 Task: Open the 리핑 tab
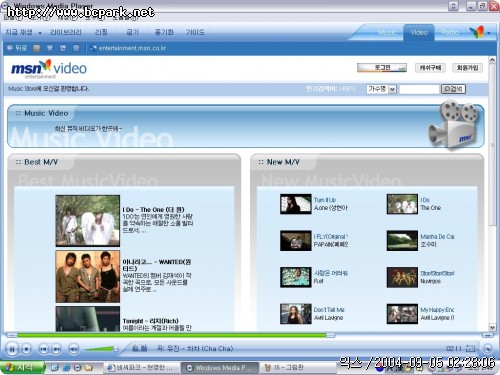[x=101, y=32]
